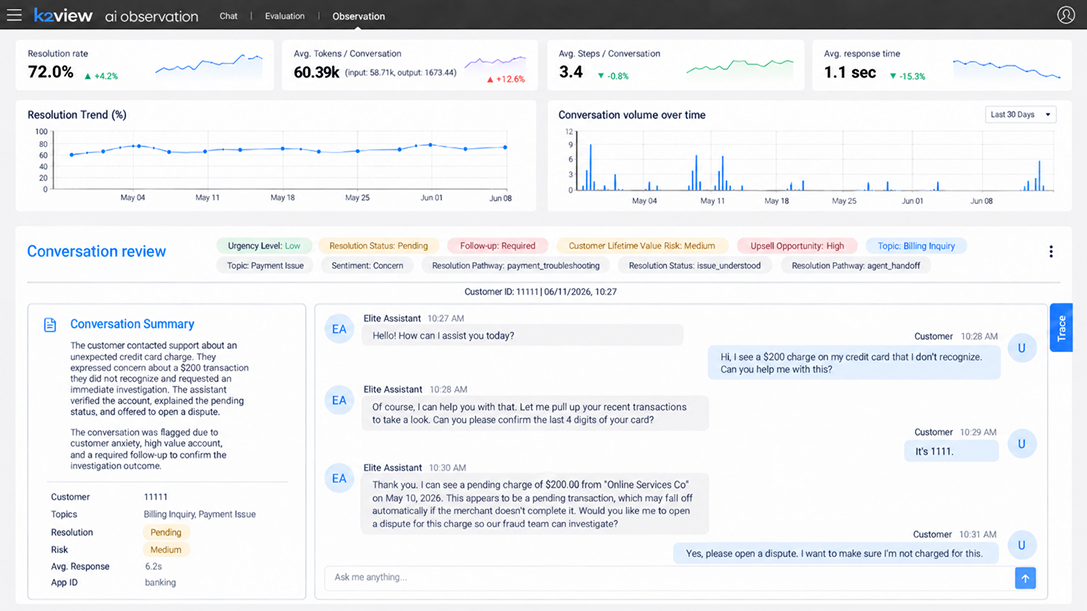1087x611 pixels.
Task: Click customer U avatar at 10:28 AM
Action: (x=1021, y=348)
